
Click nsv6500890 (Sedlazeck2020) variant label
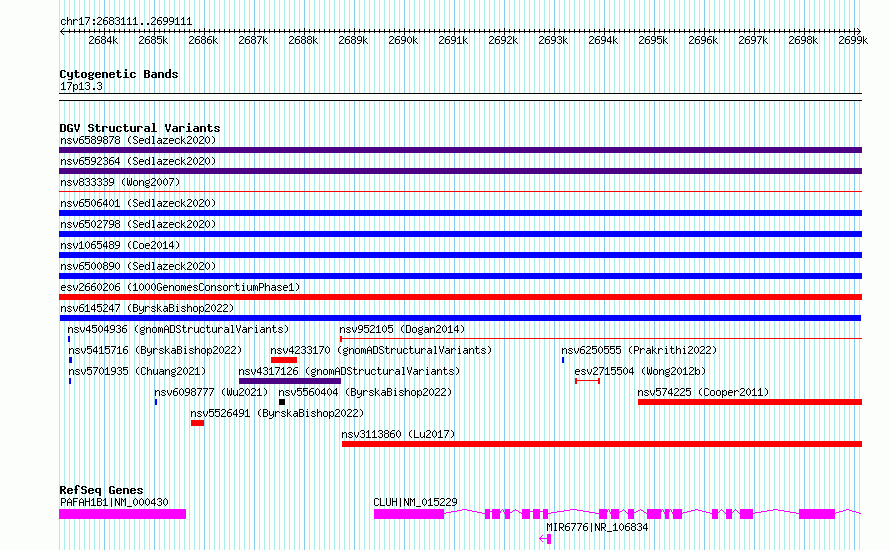138,266
